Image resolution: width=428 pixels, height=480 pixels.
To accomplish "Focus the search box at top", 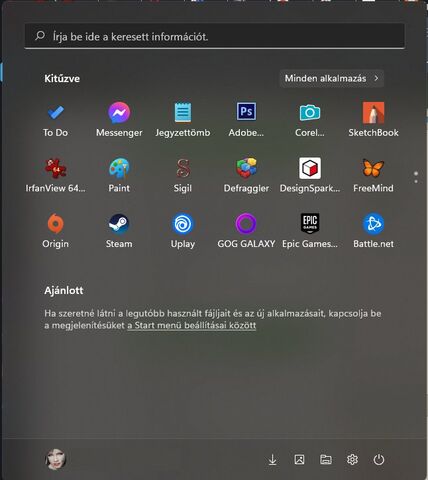I will [x=215, y=36].
